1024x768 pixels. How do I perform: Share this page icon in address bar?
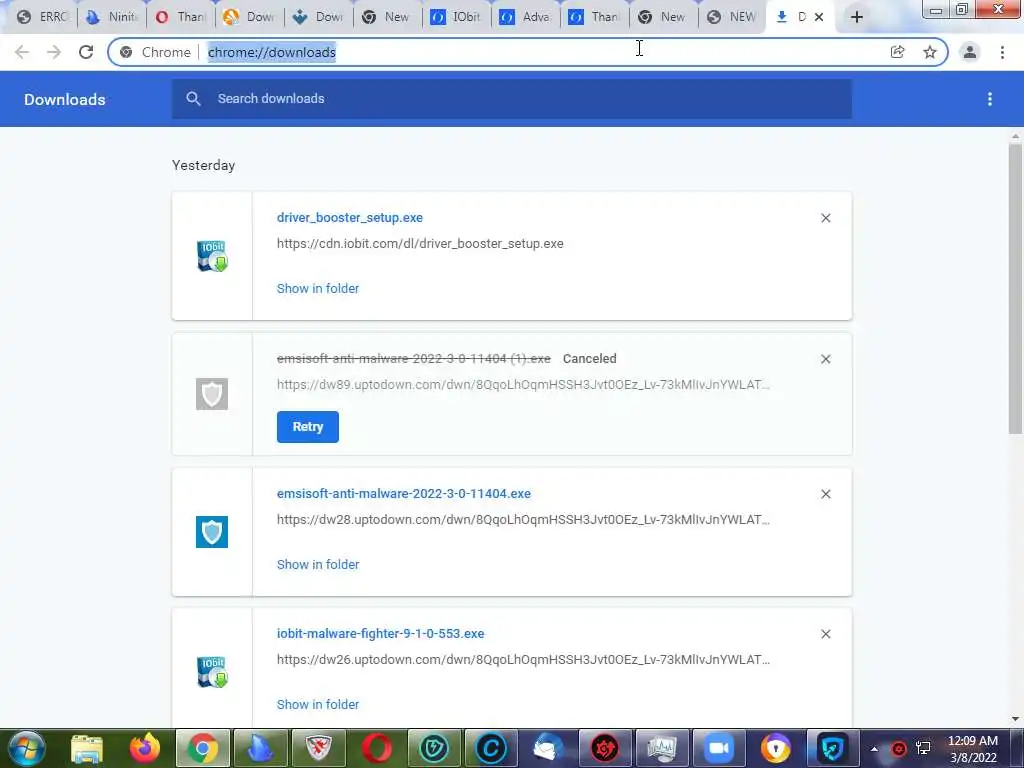pyautogui.click(x=897, y=52)
